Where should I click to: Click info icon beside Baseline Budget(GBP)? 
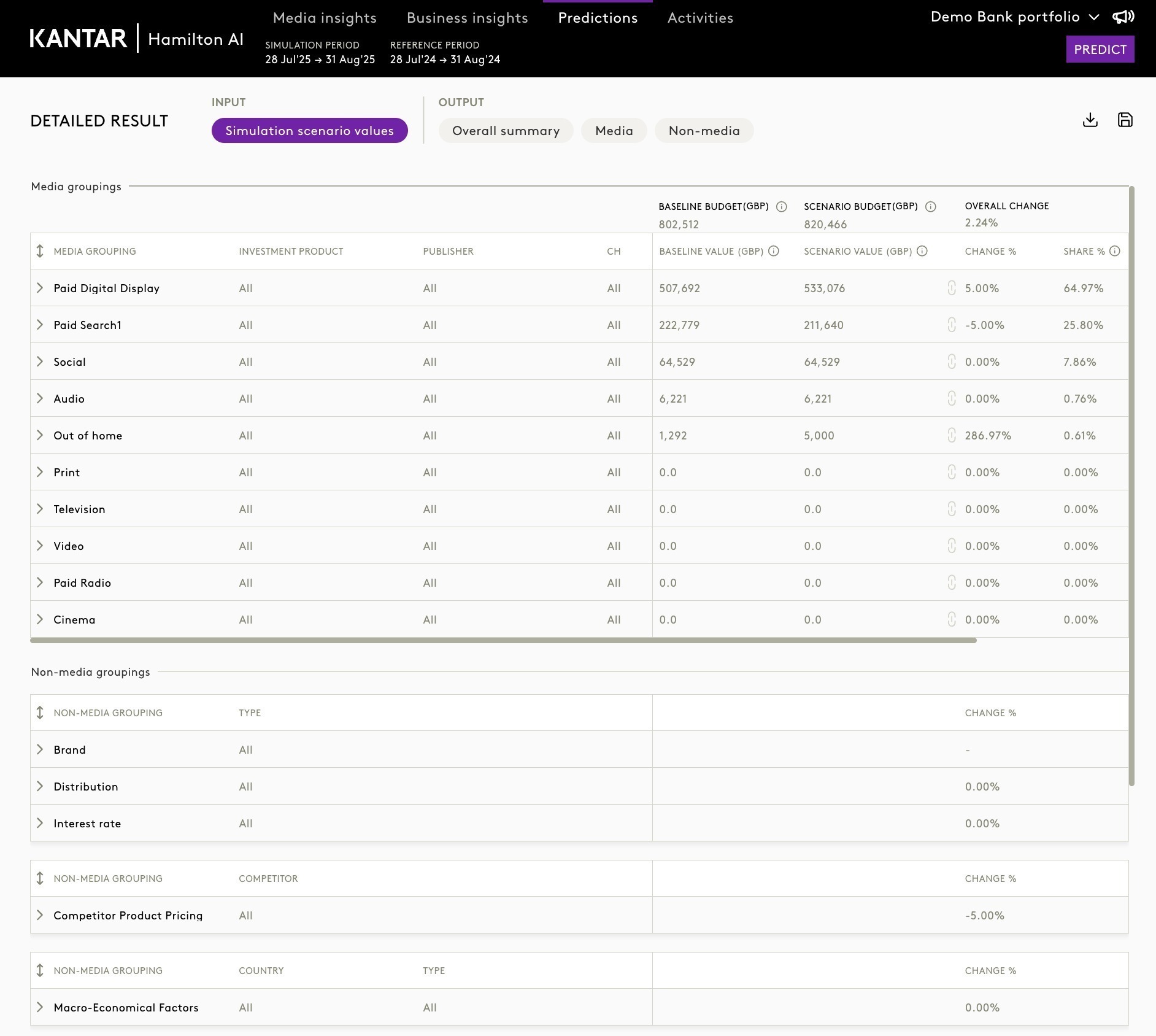click(x=781, y=207)
